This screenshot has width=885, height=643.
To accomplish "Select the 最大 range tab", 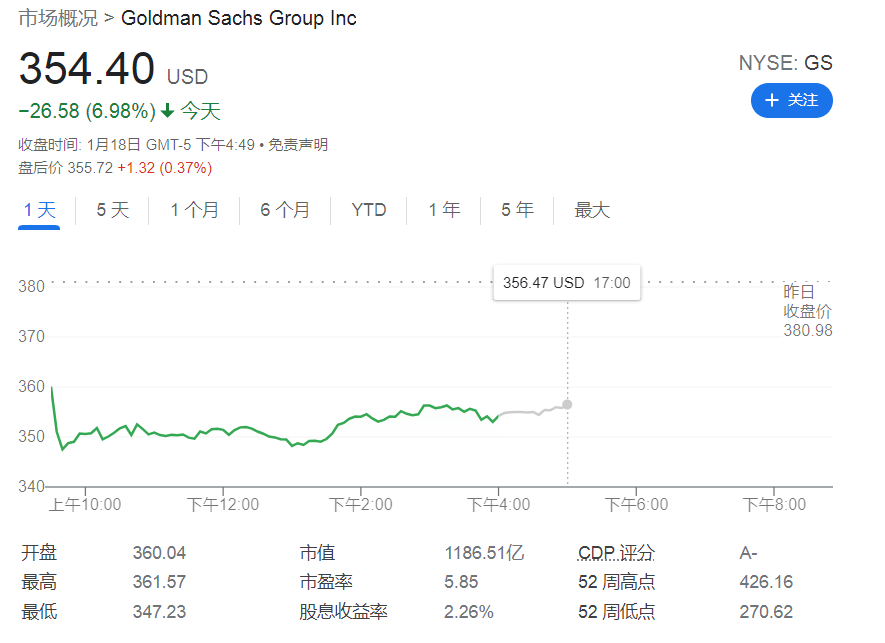I will pyautogui.click(x=592, y=210).
